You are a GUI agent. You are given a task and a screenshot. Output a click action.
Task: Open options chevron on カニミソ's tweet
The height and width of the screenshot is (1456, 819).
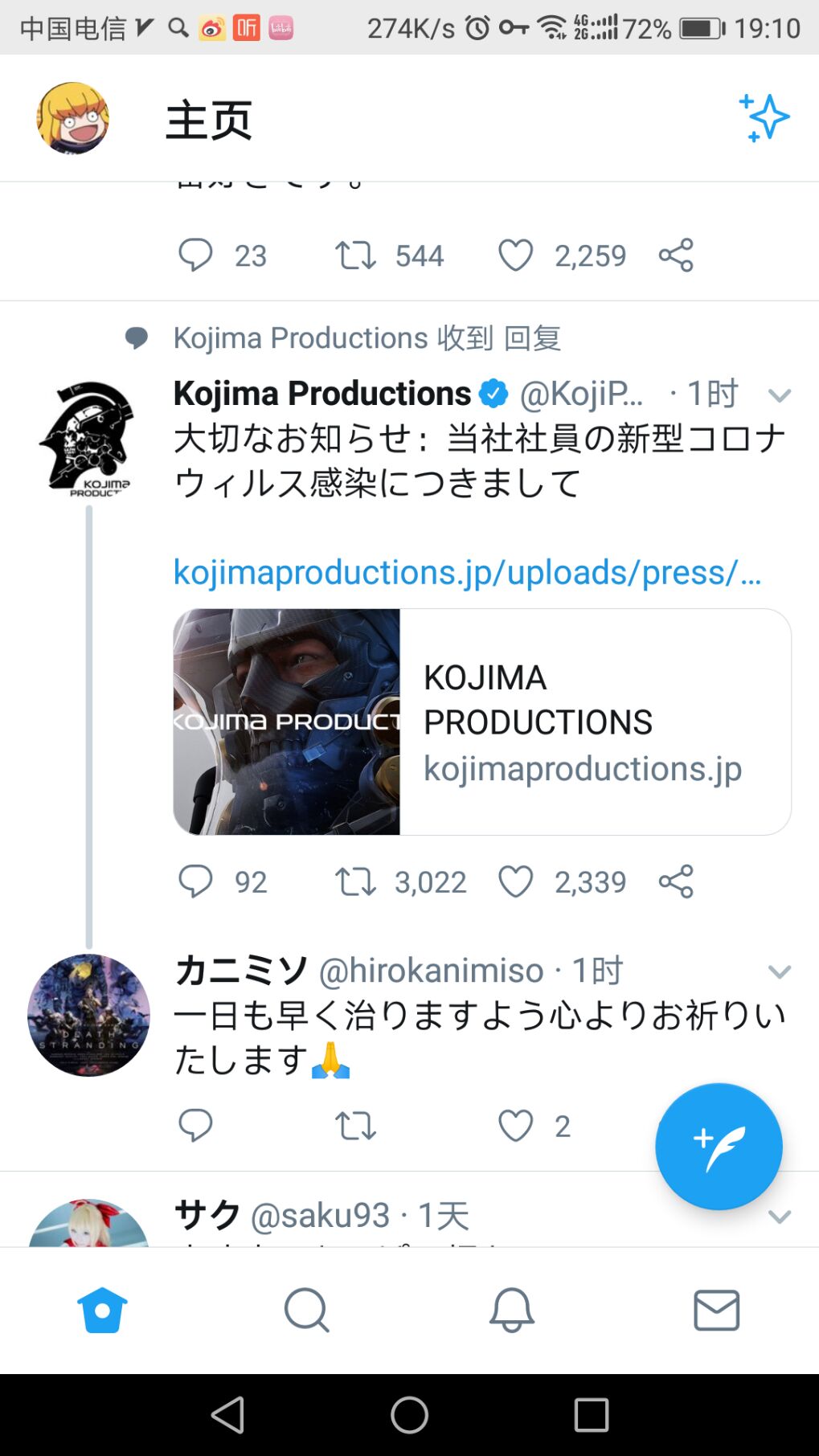click(x=779, y=972)
